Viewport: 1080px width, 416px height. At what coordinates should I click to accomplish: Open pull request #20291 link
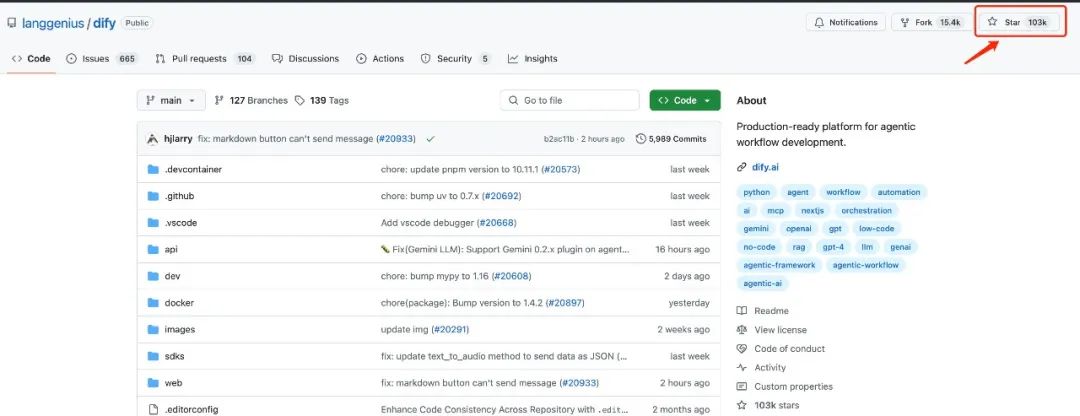450,330
